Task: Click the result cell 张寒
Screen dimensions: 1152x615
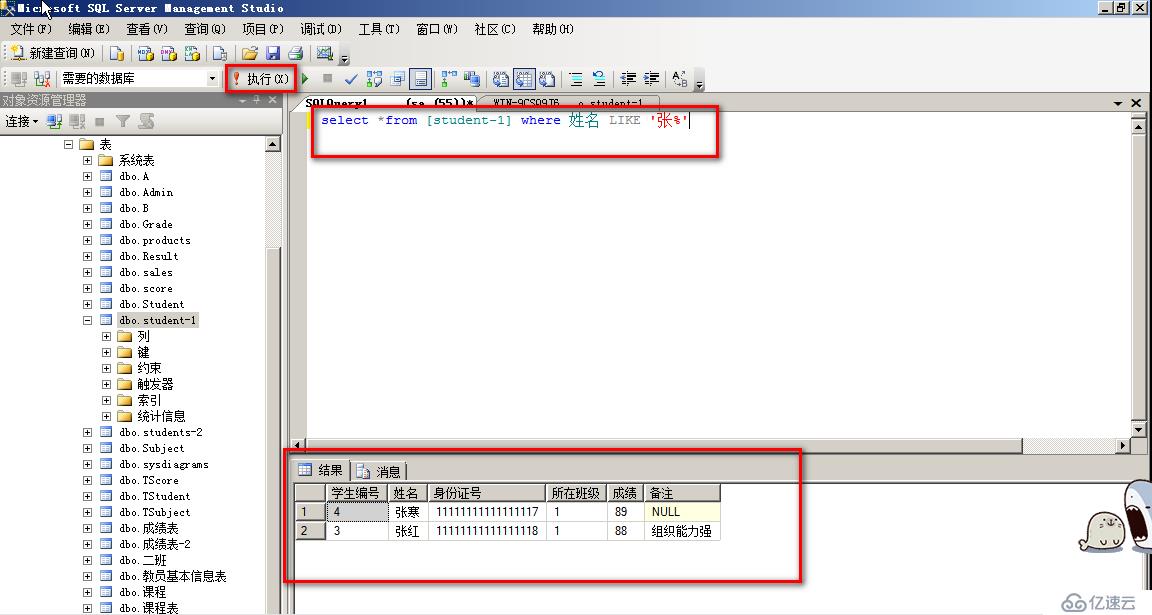Action: (408, 511)
